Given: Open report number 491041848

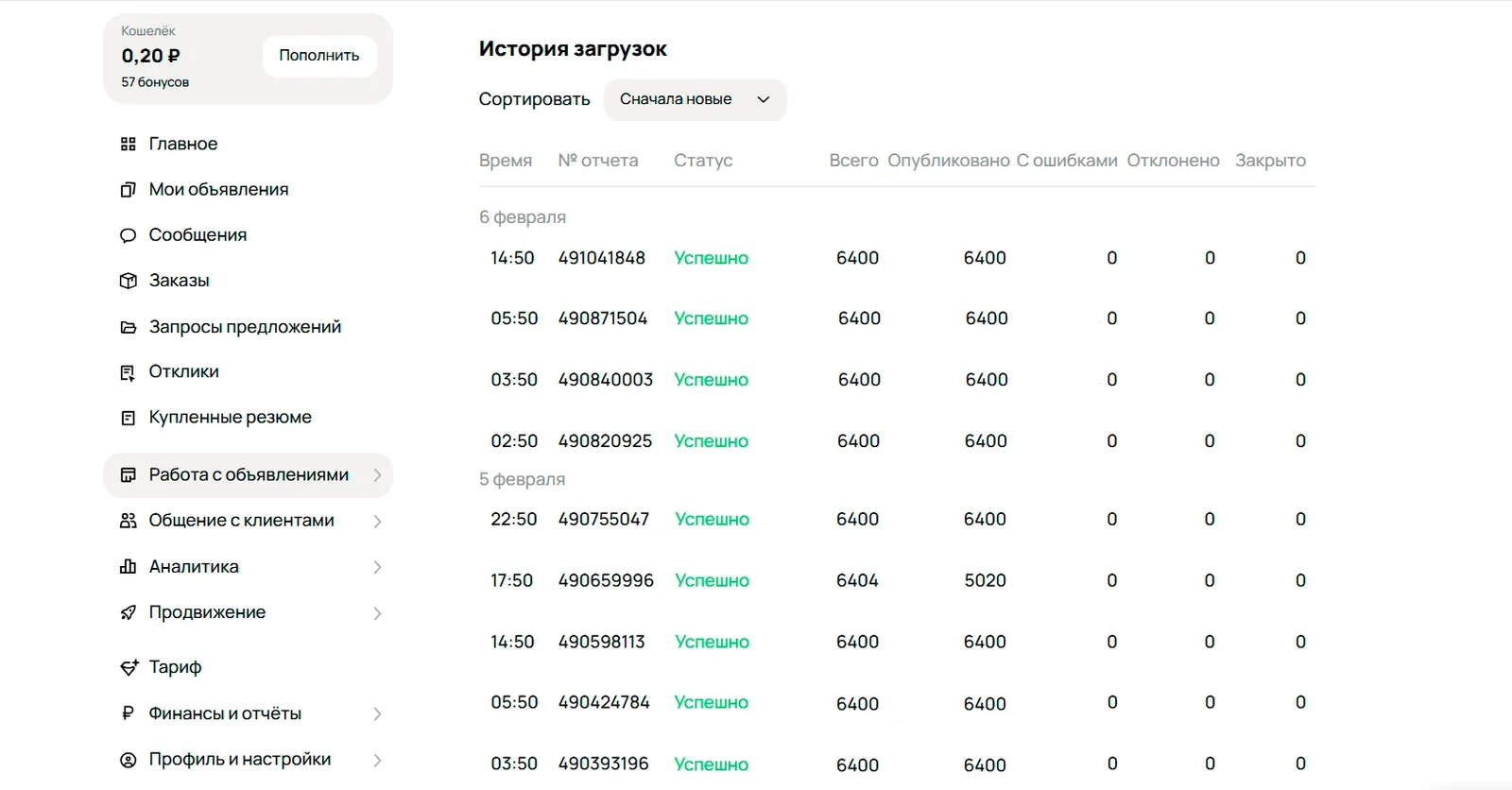Looking at the screenshot, I should tap(602, 258).
